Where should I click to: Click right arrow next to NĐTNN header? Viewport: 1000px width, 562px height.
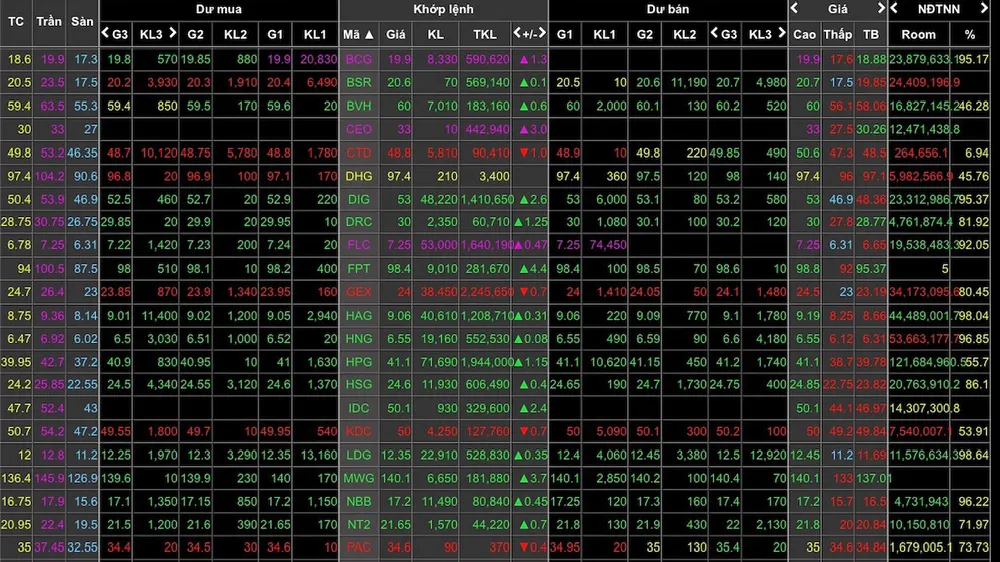984,8
